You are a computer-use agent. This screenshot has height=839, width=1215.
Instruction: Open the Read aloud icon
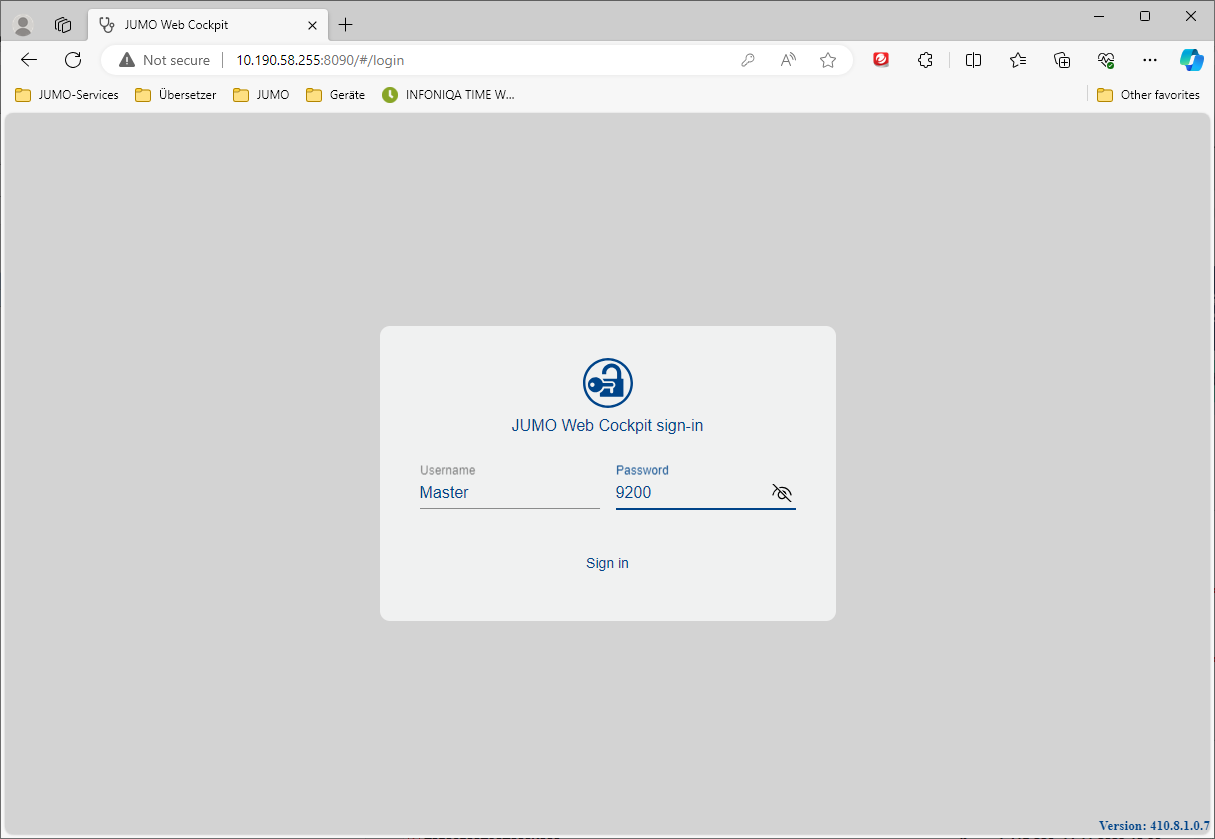click(x=788, y=60)
